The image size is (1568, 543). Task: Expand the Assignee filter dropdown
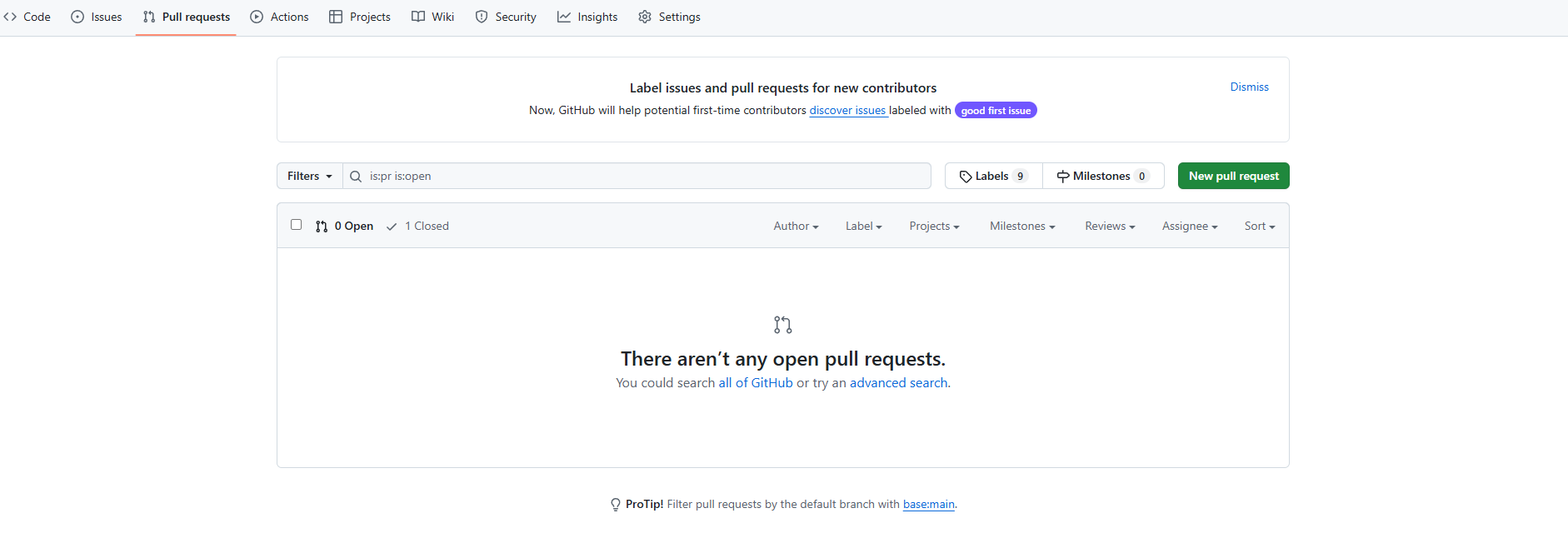[1190, 226]
